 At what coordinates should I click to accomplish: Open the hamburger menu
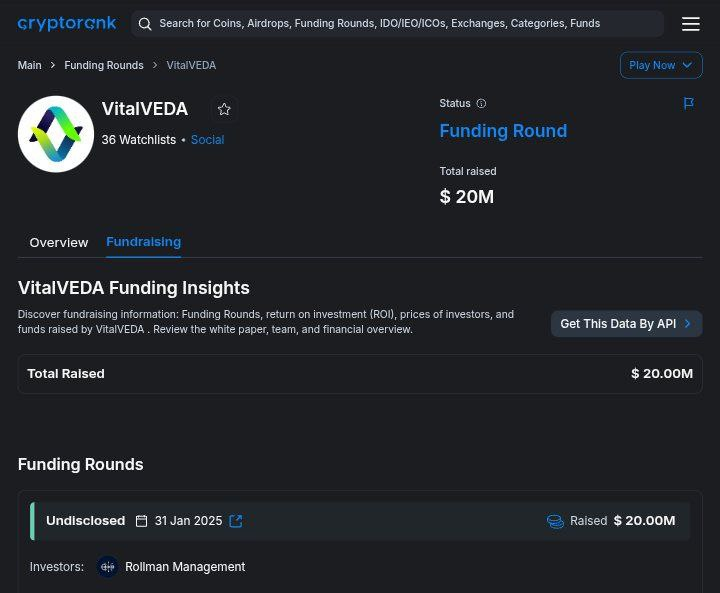[x=691, y=24]
